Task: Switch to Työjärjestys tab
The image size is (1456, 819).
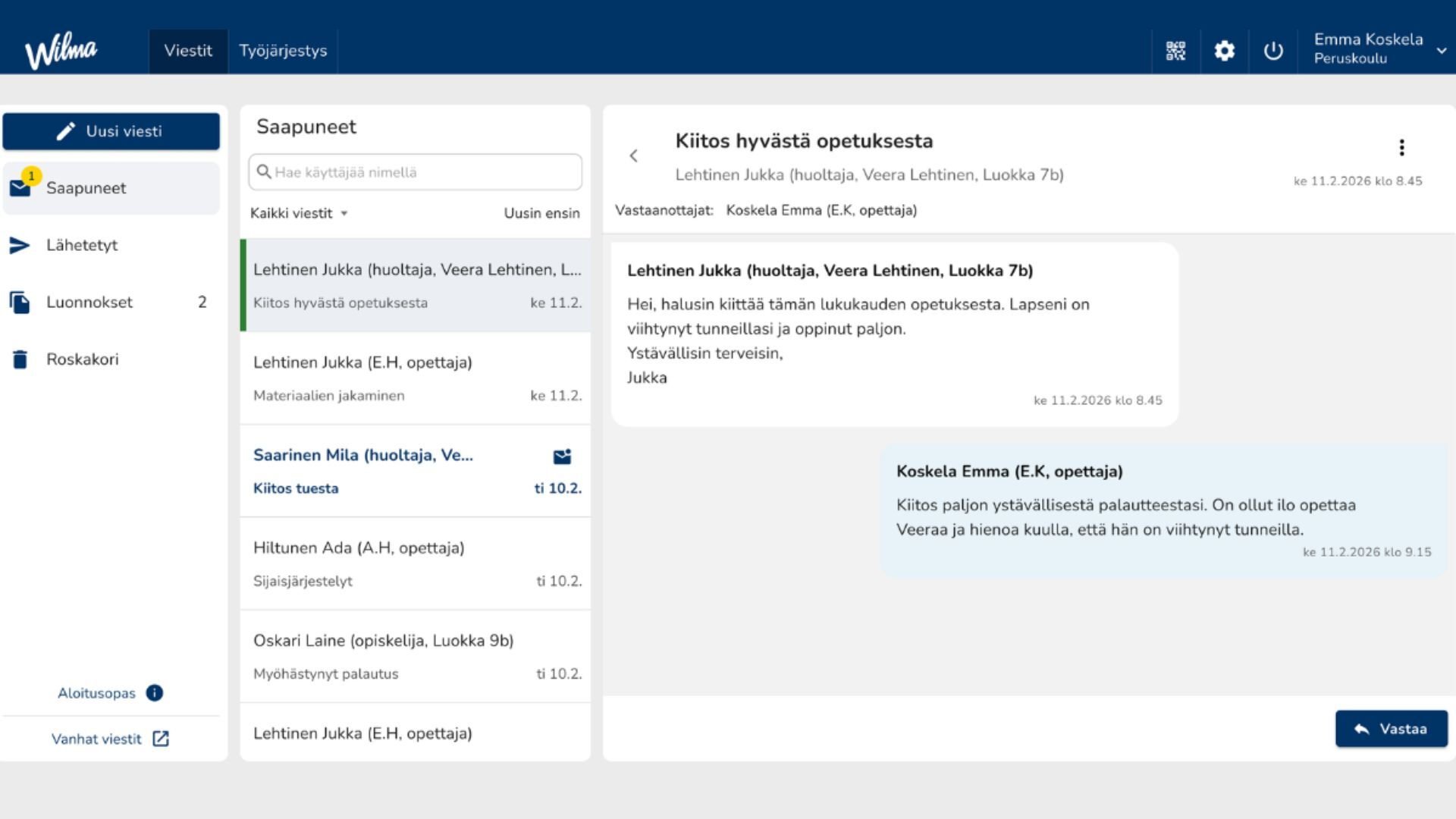Action: [283, 51]
